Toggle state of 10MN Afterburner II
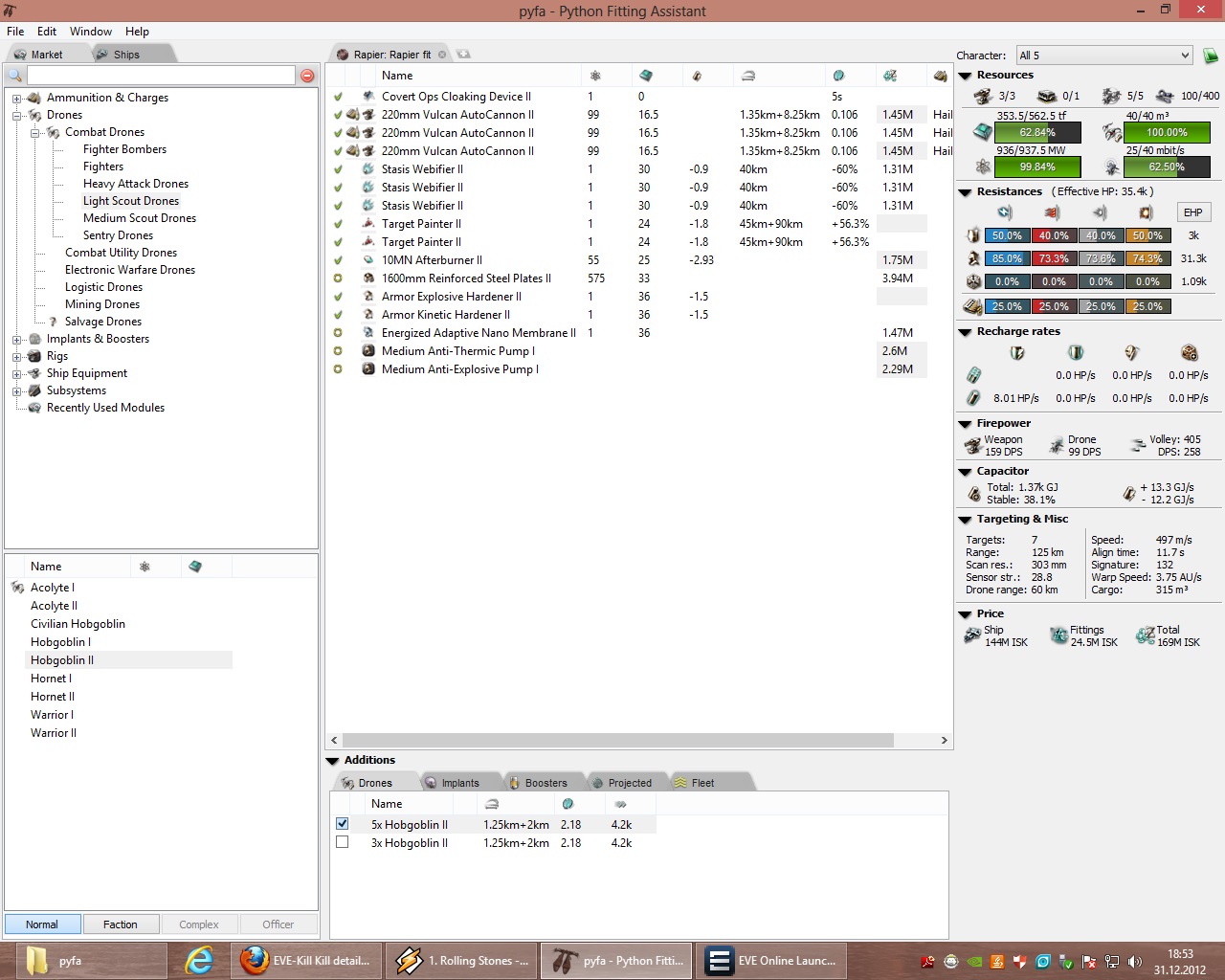This screenshot has height=980, width=1225. click(338, 260)
